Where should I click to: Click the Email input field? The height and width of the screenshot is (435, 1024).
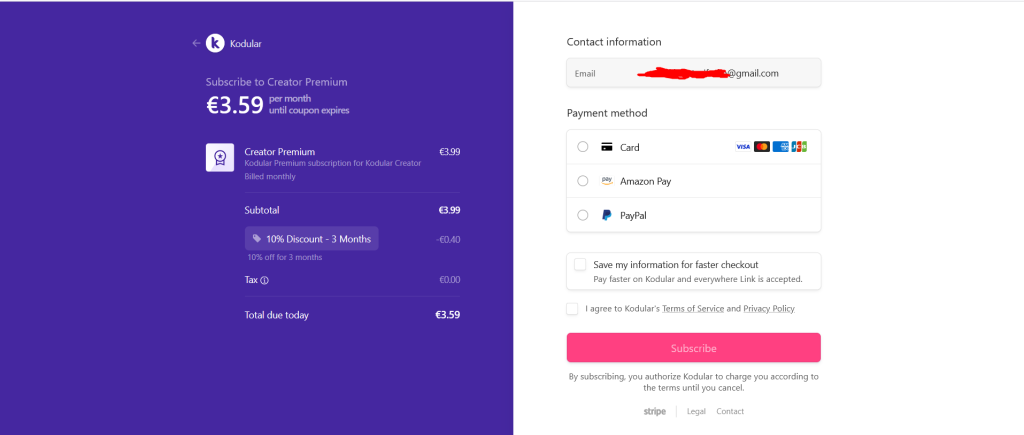(x=694, y=73)
